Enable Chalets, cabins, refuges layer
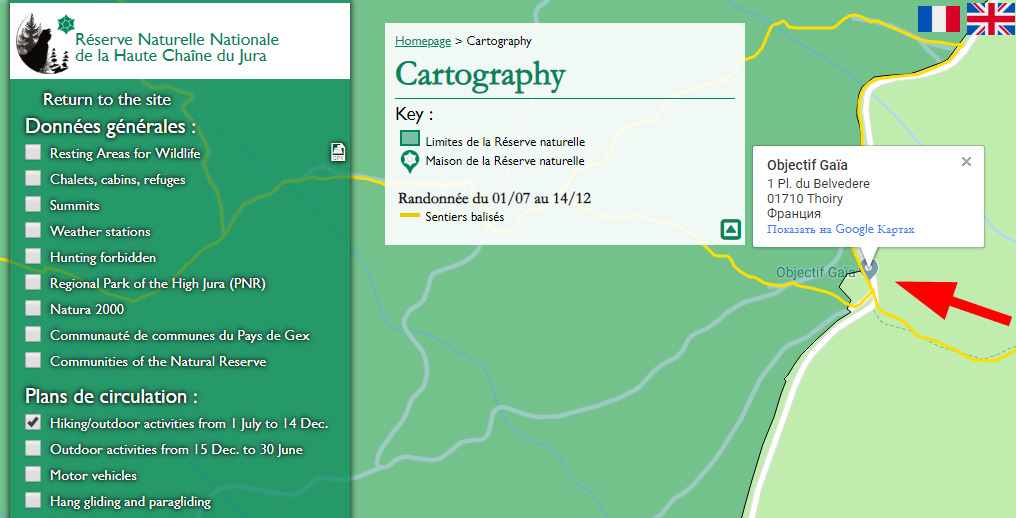The image size is (1016, 518). click(33, 178)
